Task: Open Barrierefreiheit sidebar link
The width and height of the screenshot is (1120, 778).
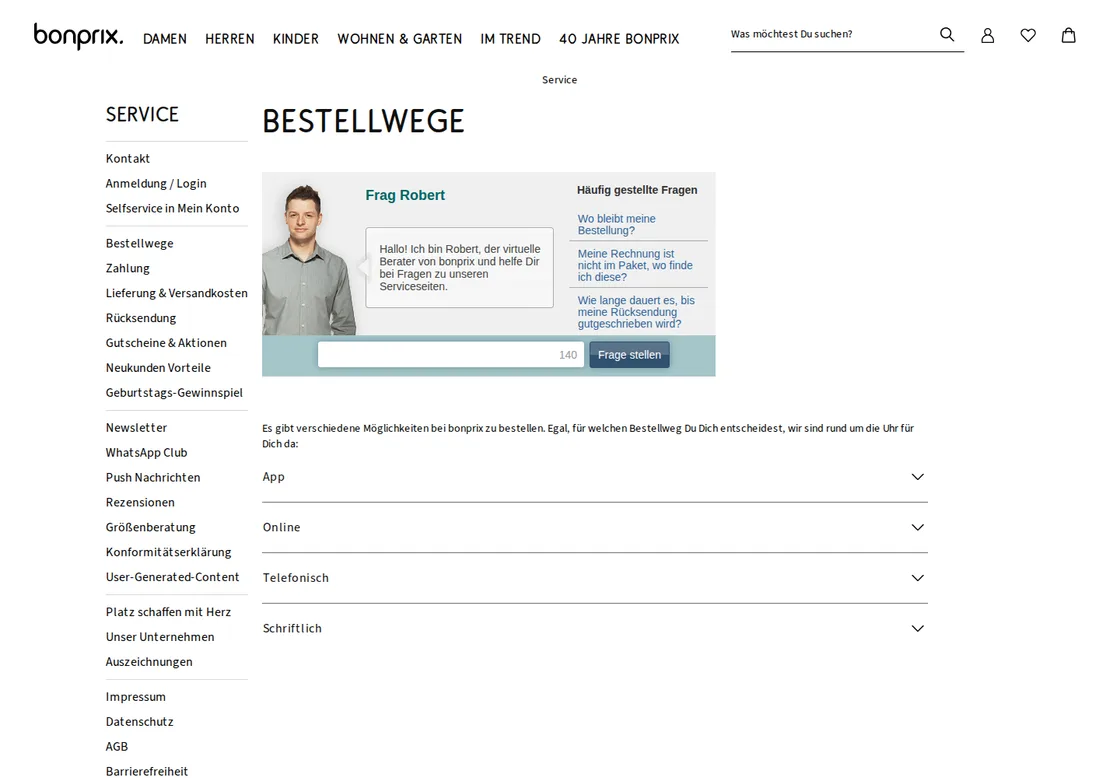Action: [x=146, y=771]
